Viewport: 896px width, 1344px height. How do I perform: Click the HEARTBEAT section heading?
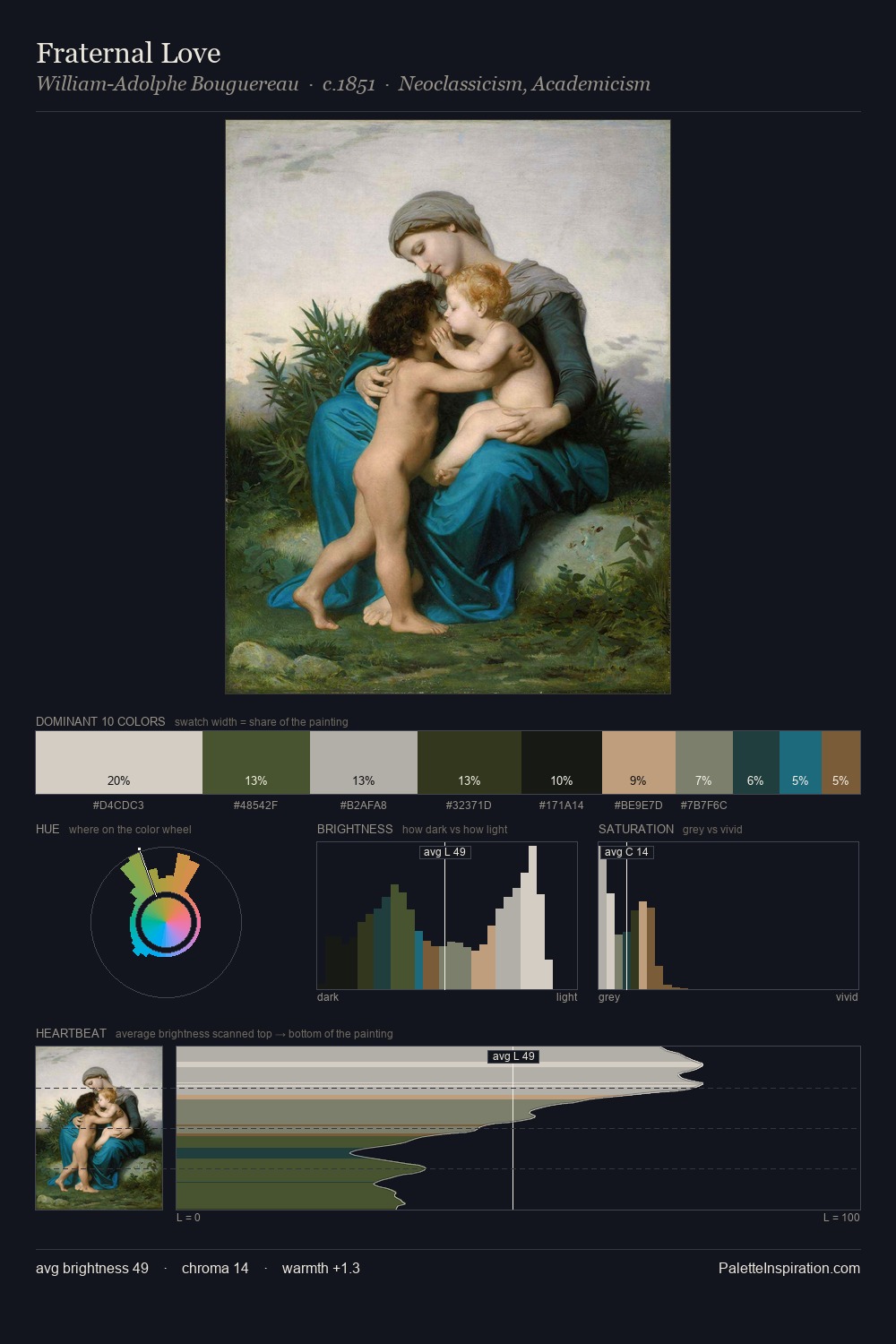point(71,1033)
